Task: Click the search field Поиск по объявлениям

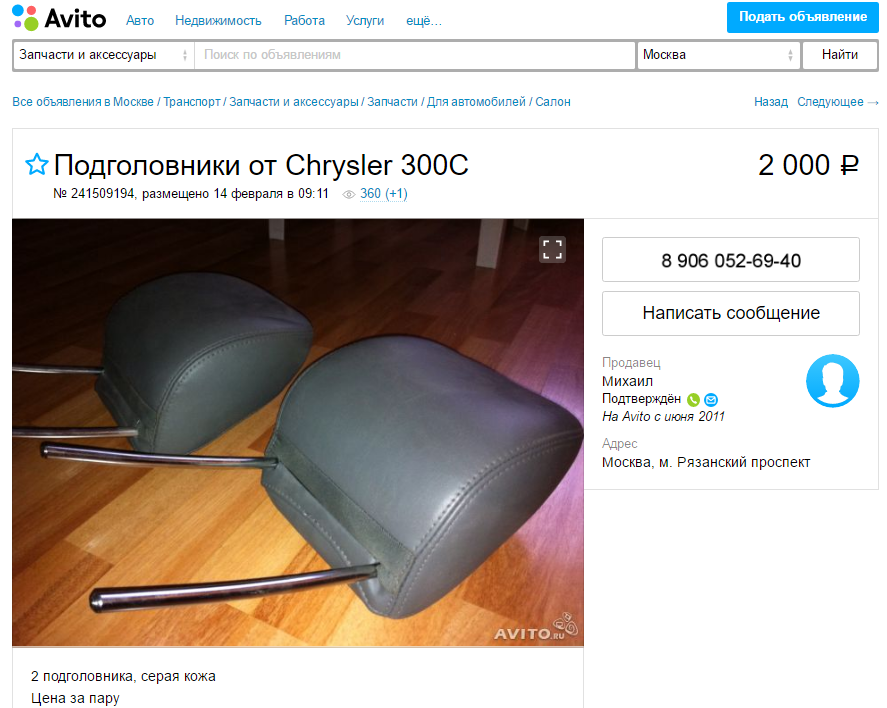Action: click(415, 55)
